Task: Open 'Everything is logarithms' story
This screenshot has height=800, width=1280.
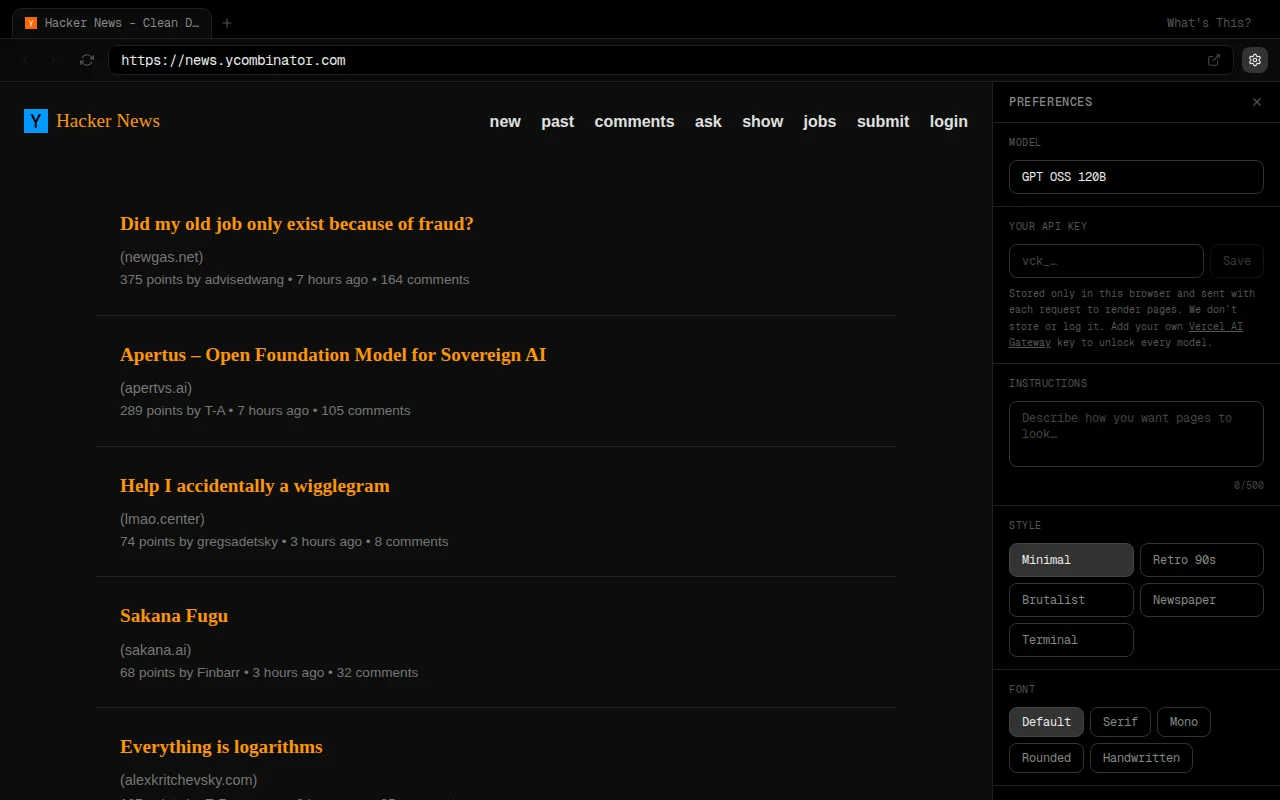Action: [221, 747]
